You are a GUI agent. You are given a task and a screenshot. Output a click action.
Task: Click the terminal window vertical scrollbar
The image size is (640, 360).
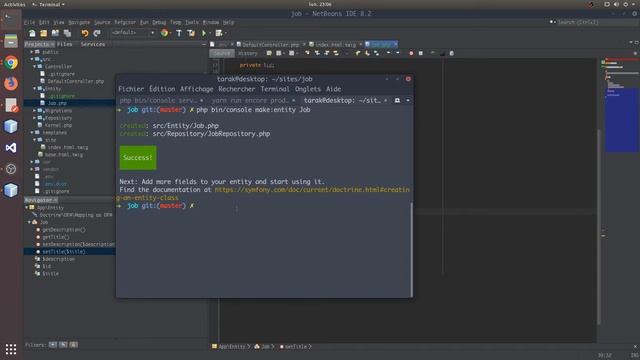click(411, 249)
